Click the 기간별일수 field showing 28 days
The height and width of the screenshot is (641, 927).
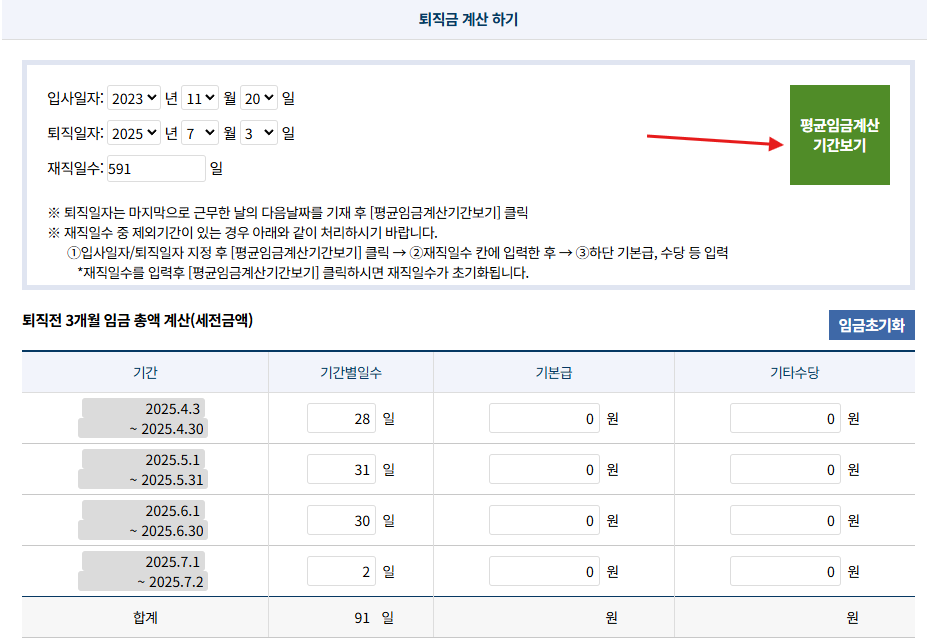(x=341, y=418)
